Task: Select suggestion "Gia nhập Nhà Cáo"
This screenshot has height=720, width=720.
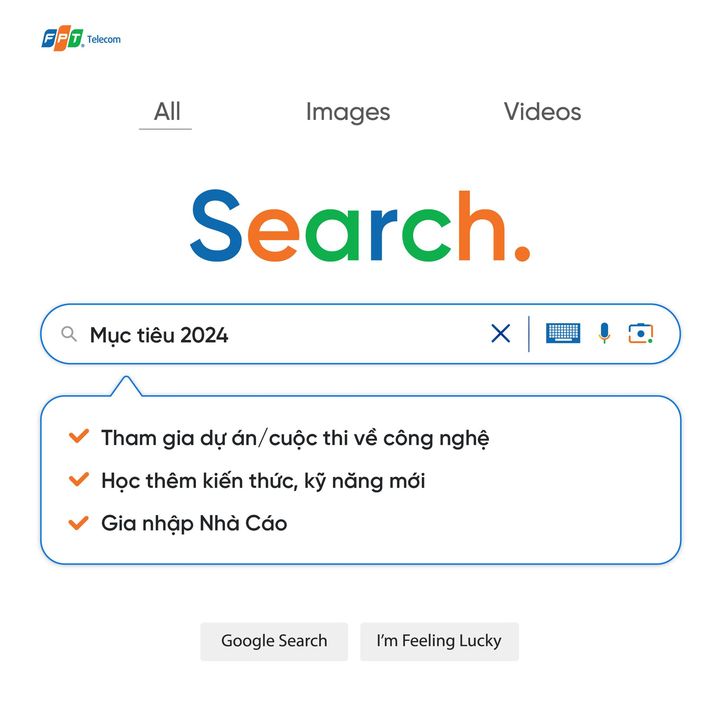Action: point(194,523)
